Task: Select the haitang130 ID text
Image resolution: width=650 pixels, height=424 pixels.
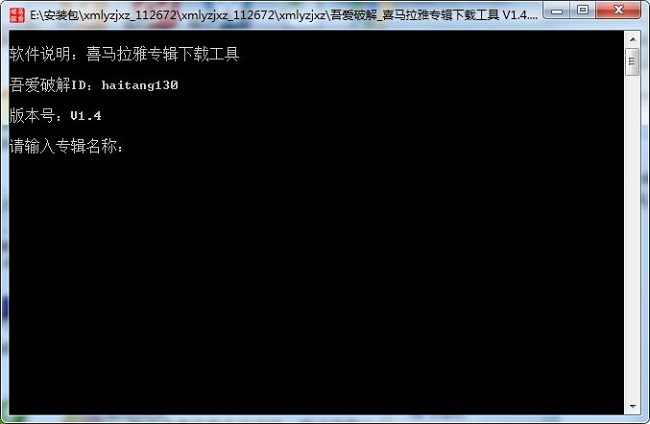Action: (140, 85)
